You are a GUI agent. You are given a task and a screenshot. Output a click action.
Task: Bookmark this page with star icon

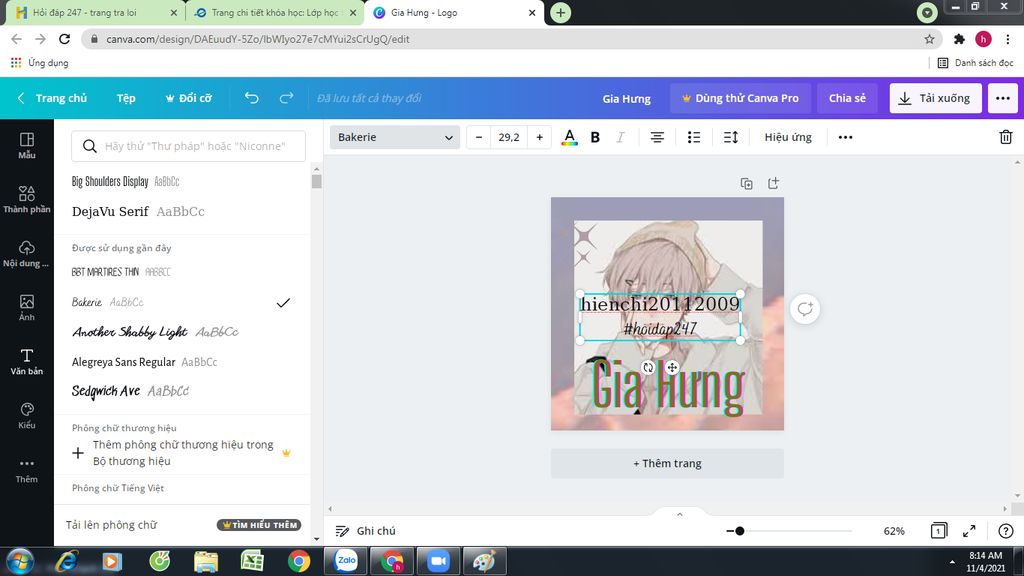pyautogui.click(x=929, y=39)
